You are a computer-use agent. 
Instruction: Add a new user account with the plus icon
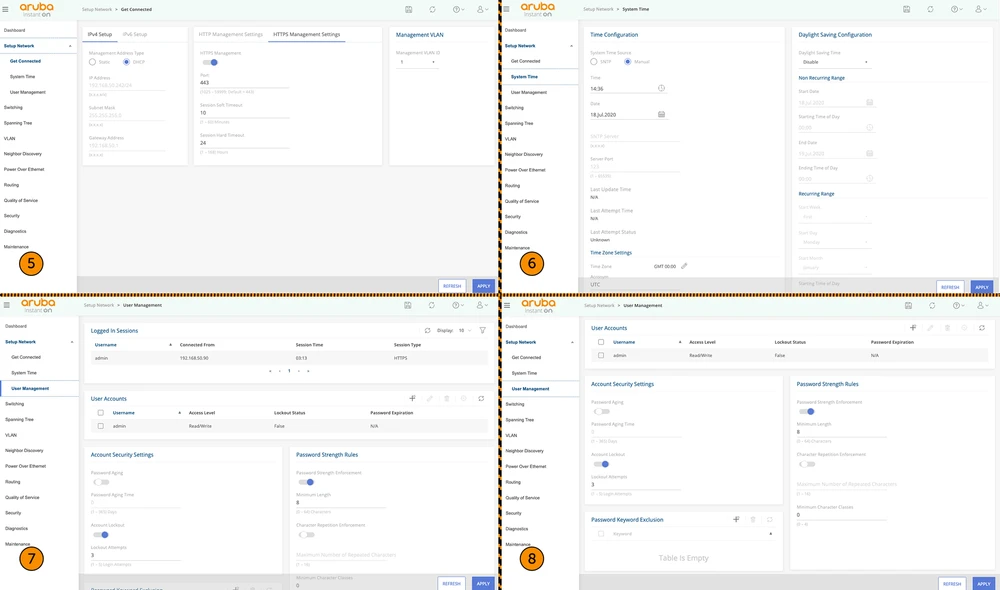pos(911,327)
